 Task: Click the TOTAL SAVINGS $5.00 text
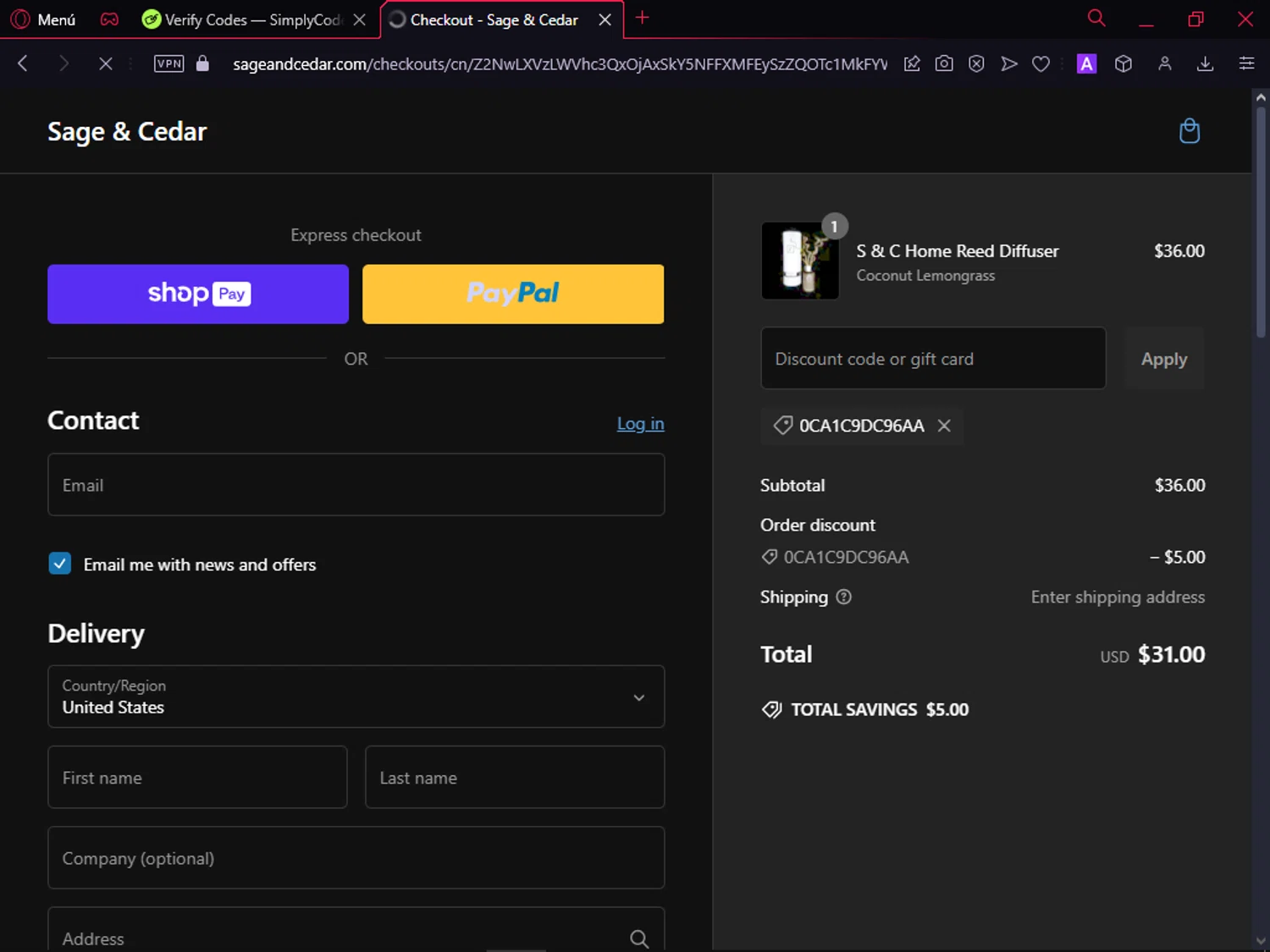point(880,710)
